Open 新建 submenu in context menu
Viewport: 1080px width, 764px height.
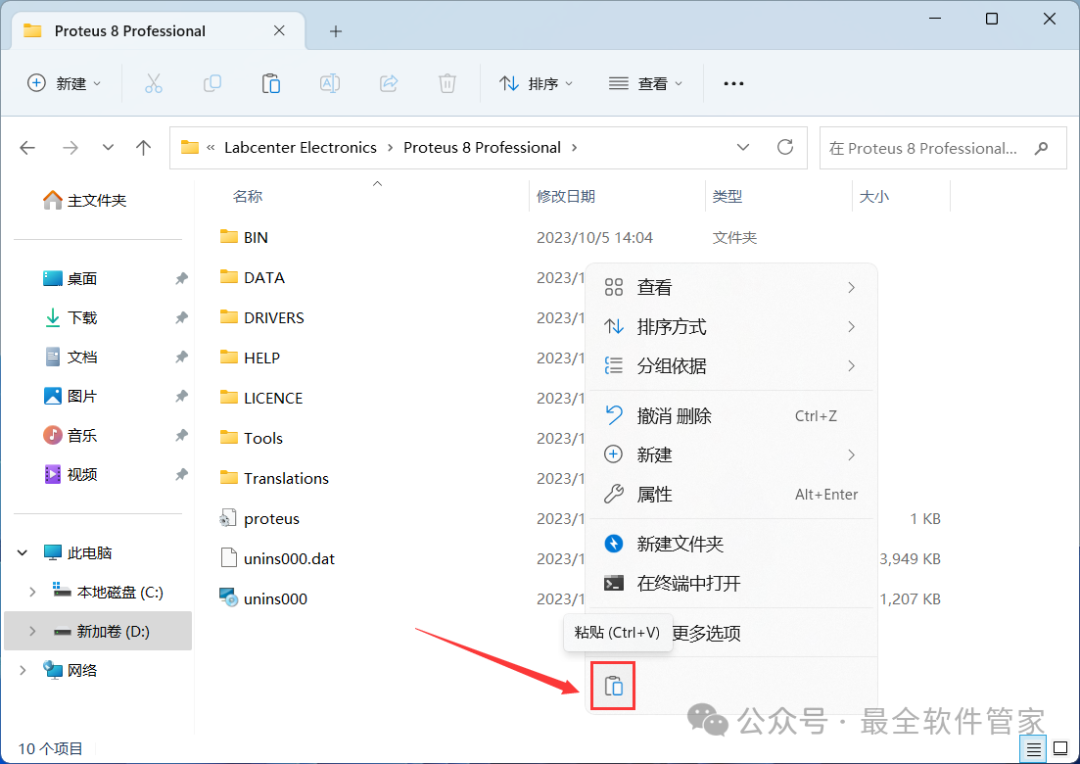click(731, 455)
